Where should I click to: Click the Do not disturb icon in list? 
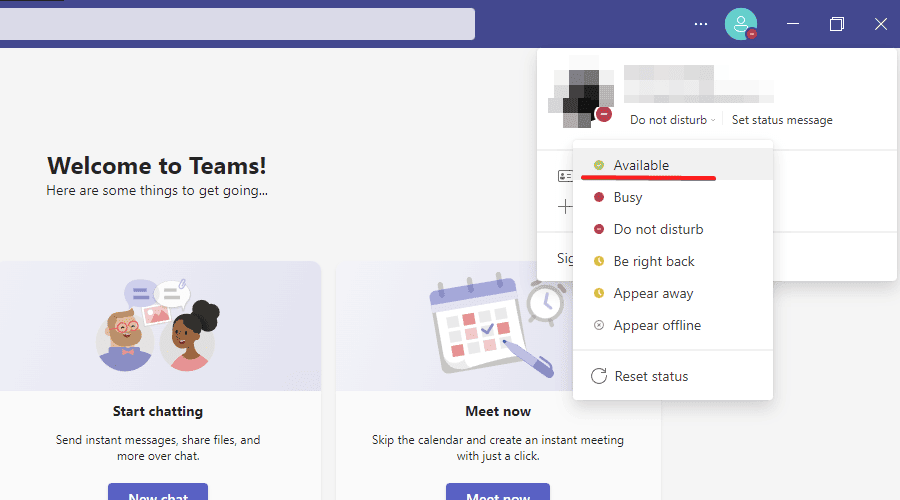(x=599, y=230)
